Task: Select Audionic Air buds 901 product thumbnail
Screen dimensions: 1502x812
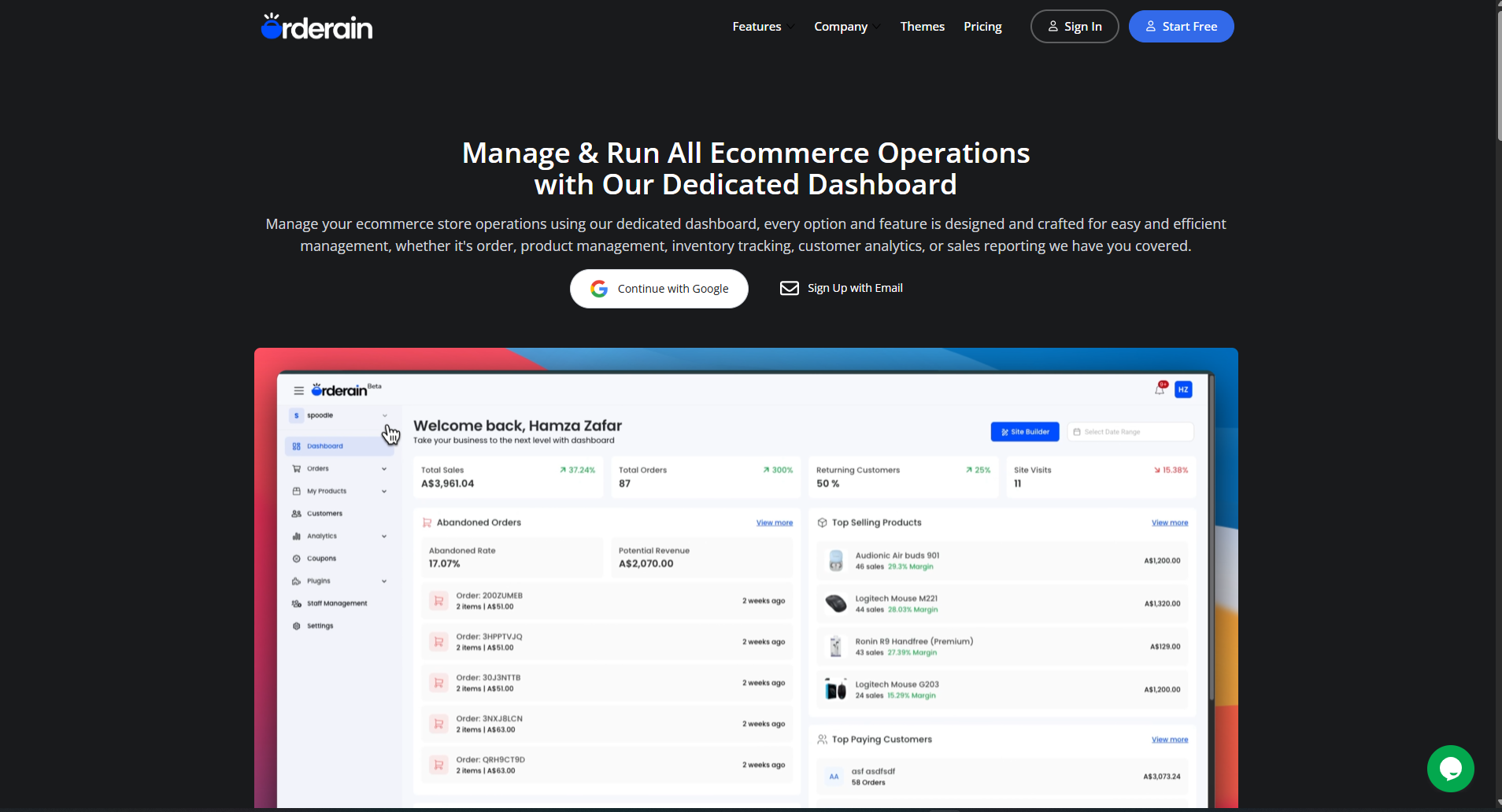Action: (836, 561)
